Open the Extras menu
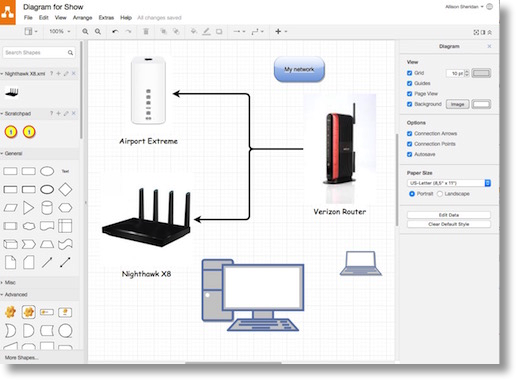Screen dimensions: 516x380 pos(106,18)
